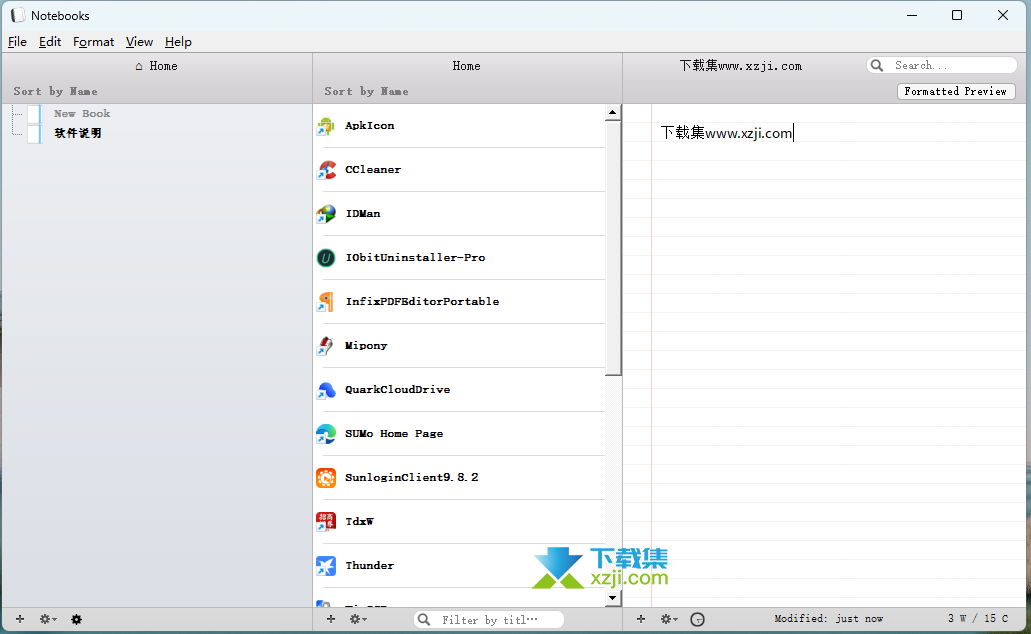Add new item in middle pane
Image resolution: width=1031 pixels, height=634 pixels.
coord(331,619)
